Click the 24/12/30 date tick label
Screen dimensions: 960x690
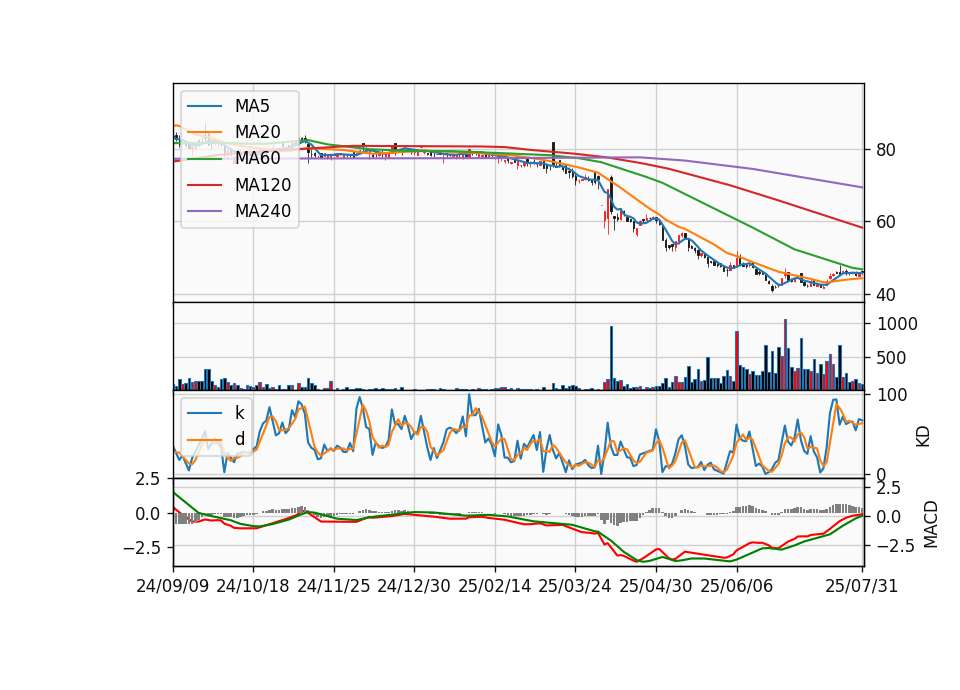click(414, 586)
